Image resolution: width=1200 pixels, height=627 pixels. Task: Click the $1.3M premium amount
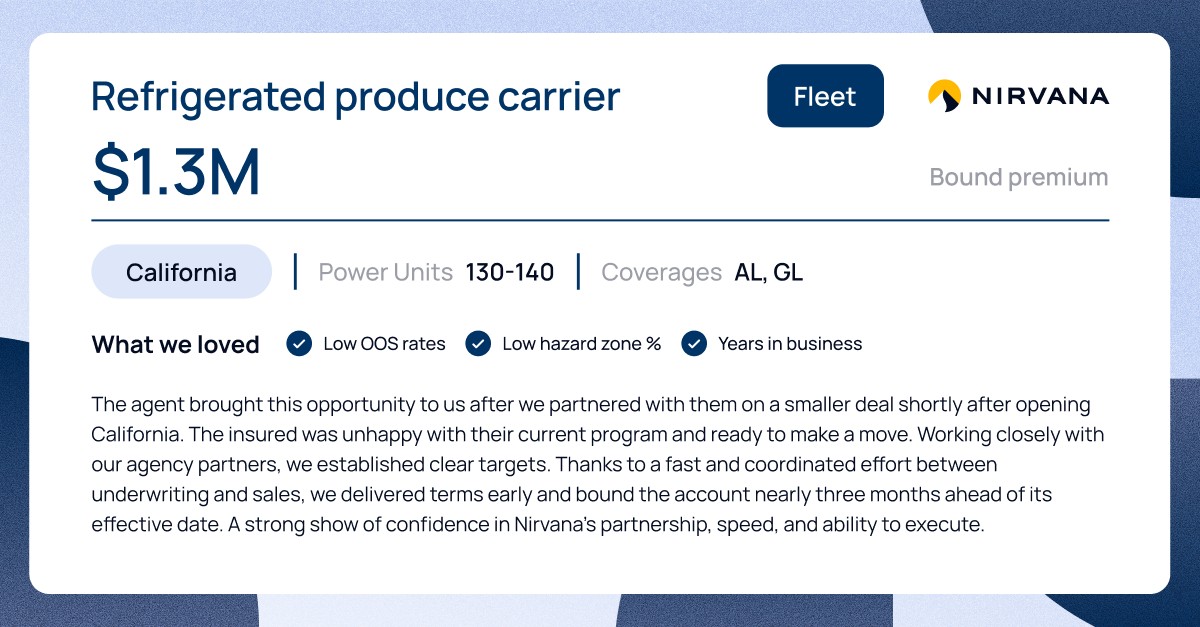click(x=176, y=171)
